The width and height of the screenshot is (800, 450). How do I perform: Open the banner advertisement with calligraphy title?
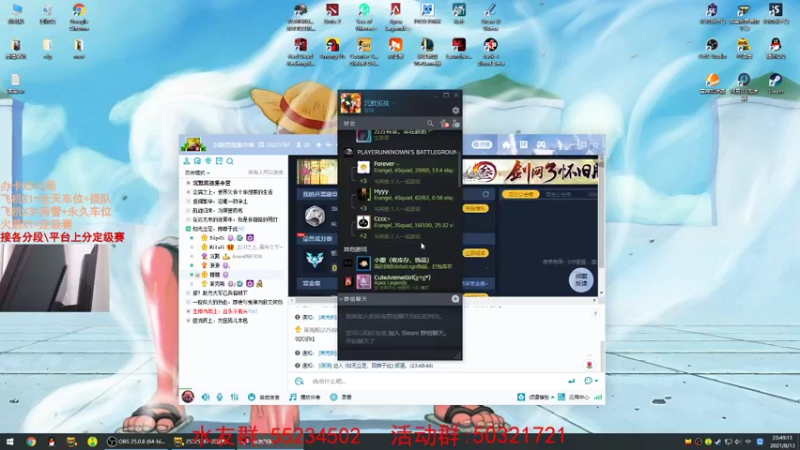[531, 172]
